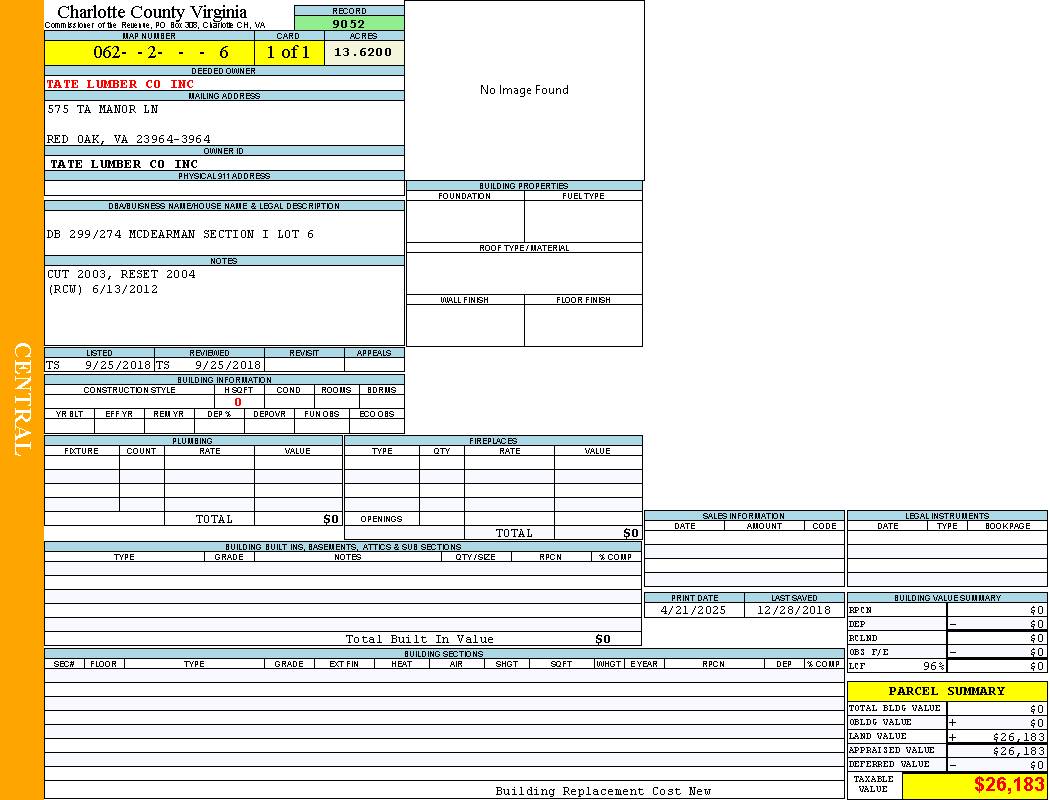1050x800 pixels.
Task: Click the last saved date 12/28/2018
Action: pyautogui.click(x=793, y=610)
